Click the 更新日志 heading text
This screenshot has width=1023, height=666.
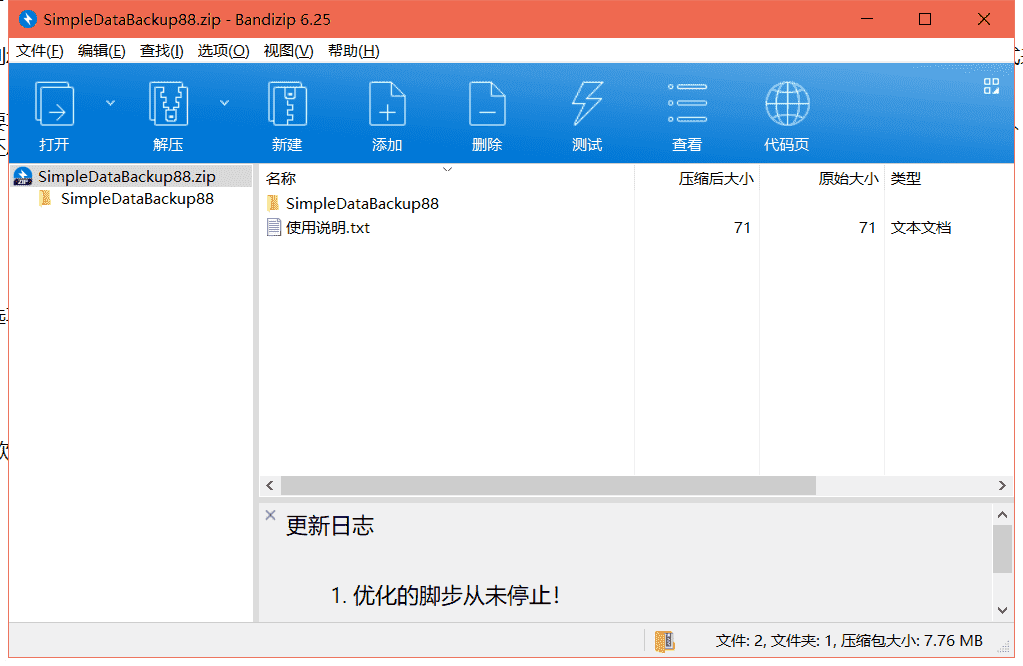coord(329,526)
